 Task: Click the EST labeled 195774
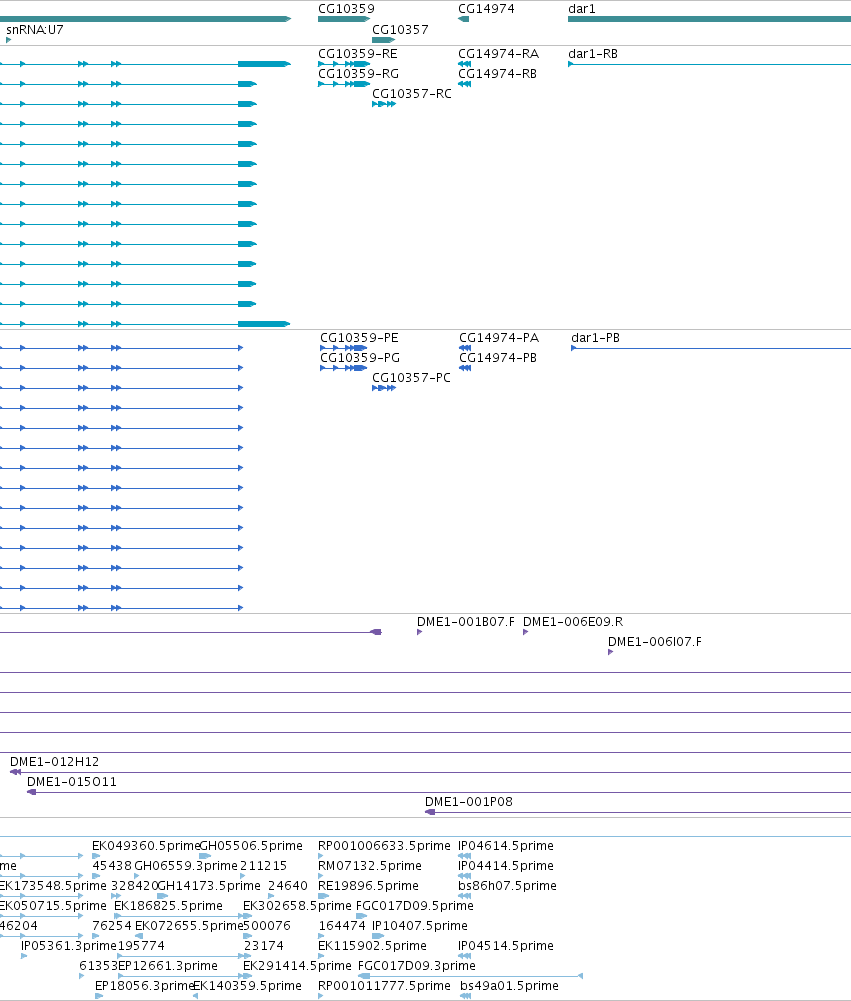pos(141,946)
